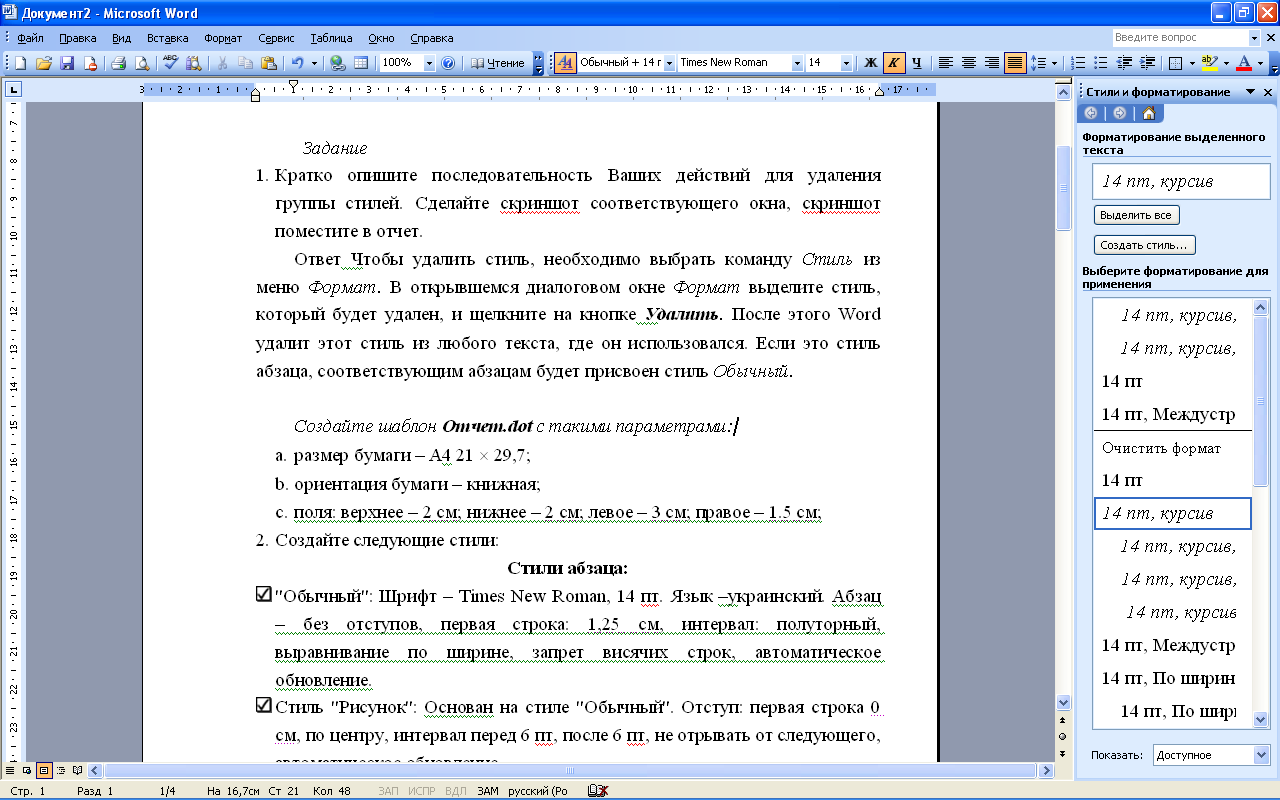Toggle italic formatting (К)
The width and height of the screenshot is (1280, 800).
(893, 63)
